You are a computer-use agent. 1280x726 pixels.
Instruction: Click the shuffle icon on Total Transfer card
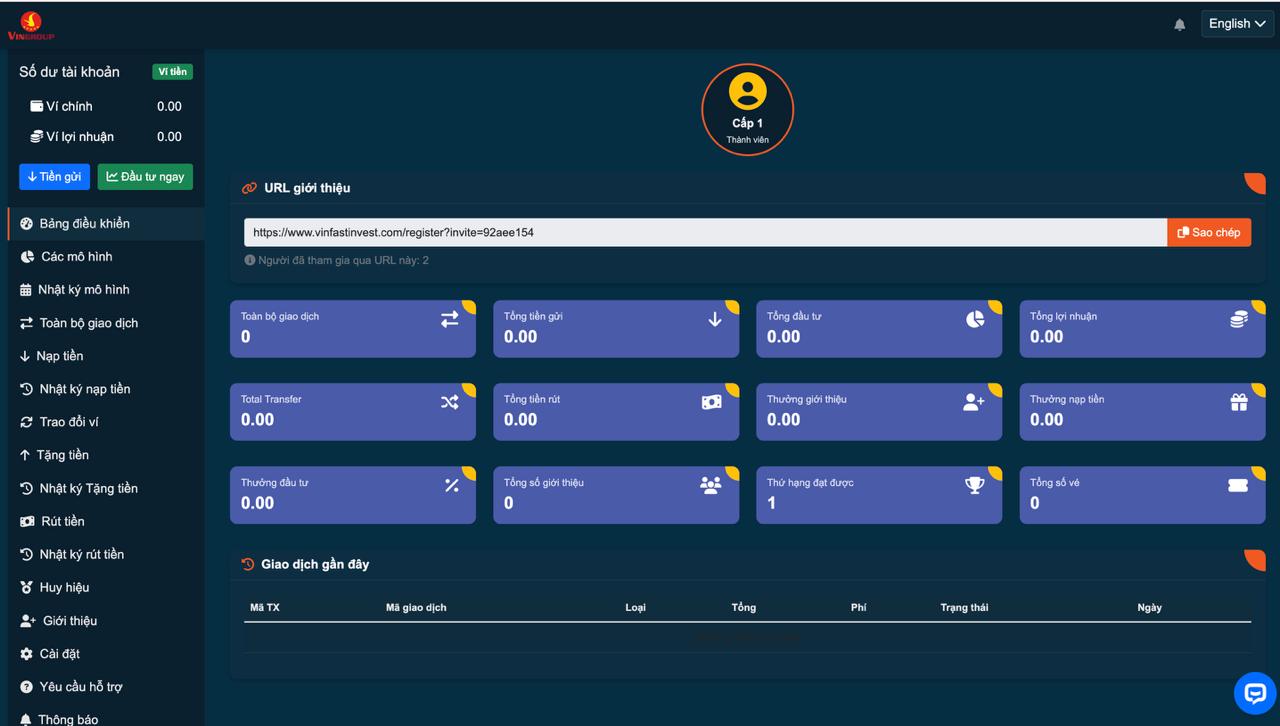point(450,402)
